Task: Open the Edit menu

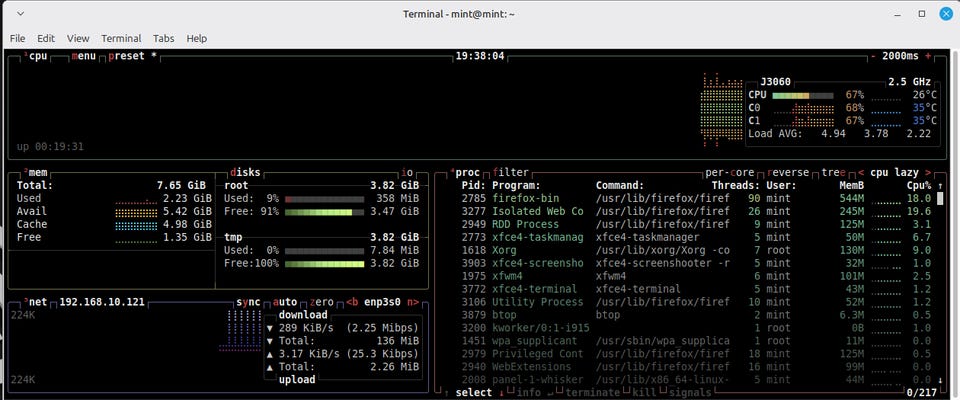Action: tap(46, 38)
